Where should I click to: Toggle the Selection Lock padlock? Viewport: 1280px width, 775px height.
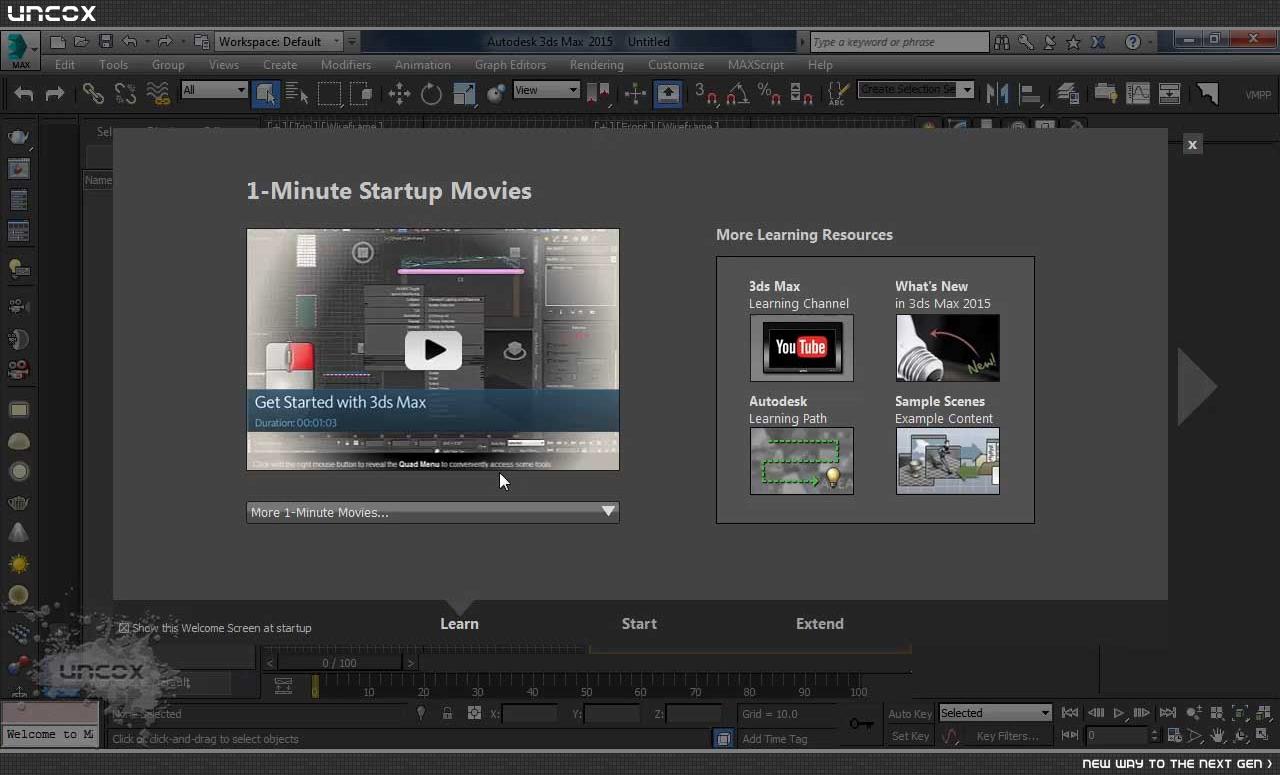click(447, 713)
